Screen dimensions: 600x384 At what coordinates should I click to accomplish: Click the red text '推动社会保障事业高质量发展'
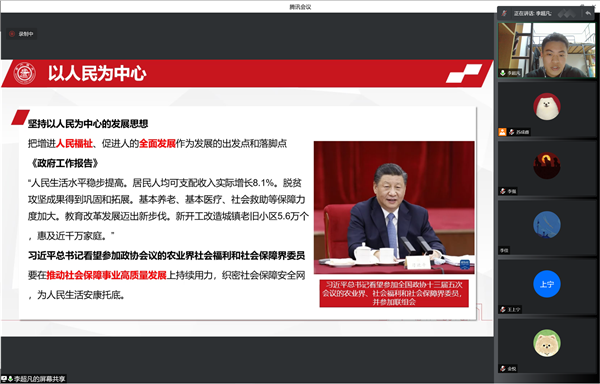click(x=106, y=275)
